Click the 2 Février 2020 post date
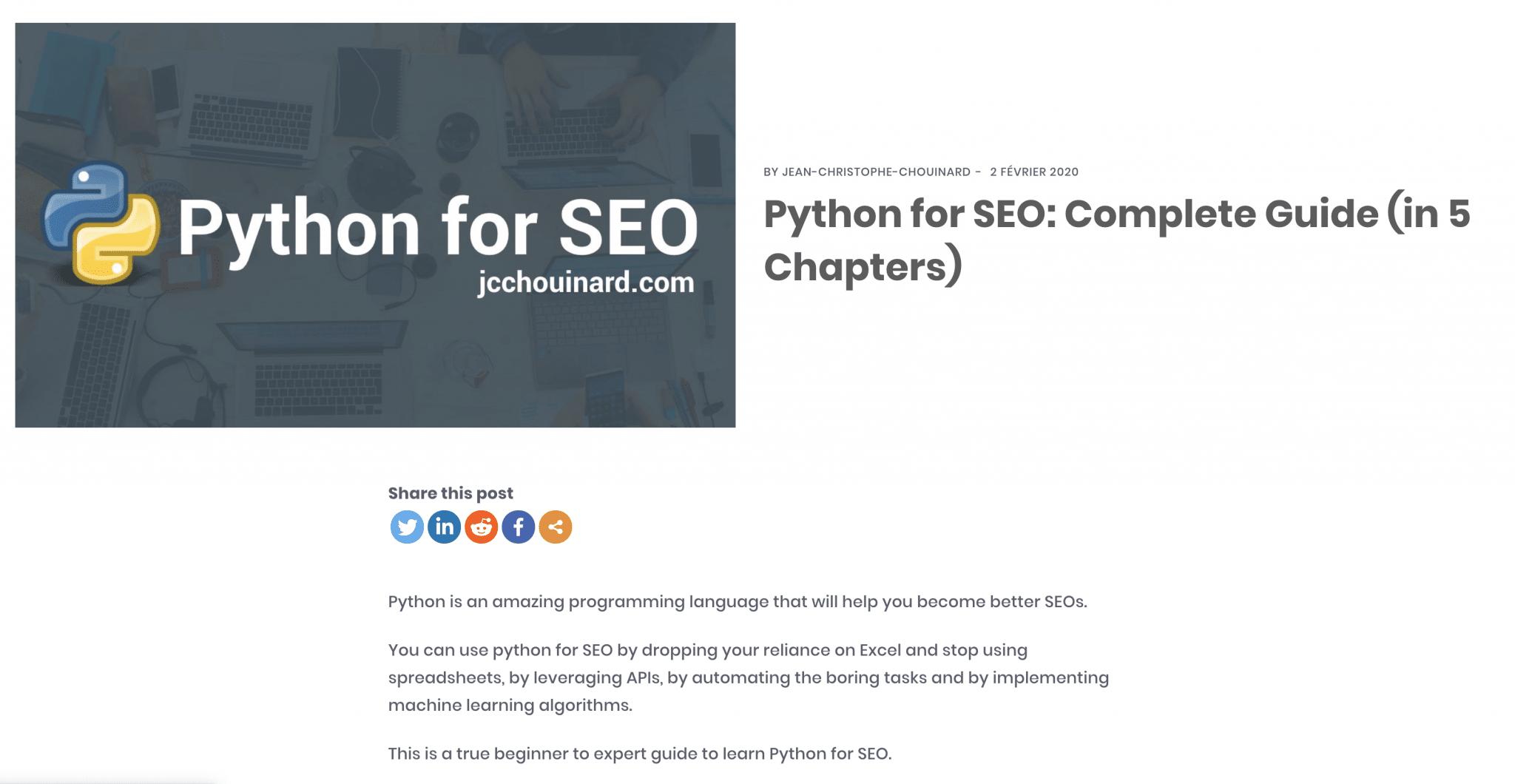1515x784 pixels. (1034, 172)
